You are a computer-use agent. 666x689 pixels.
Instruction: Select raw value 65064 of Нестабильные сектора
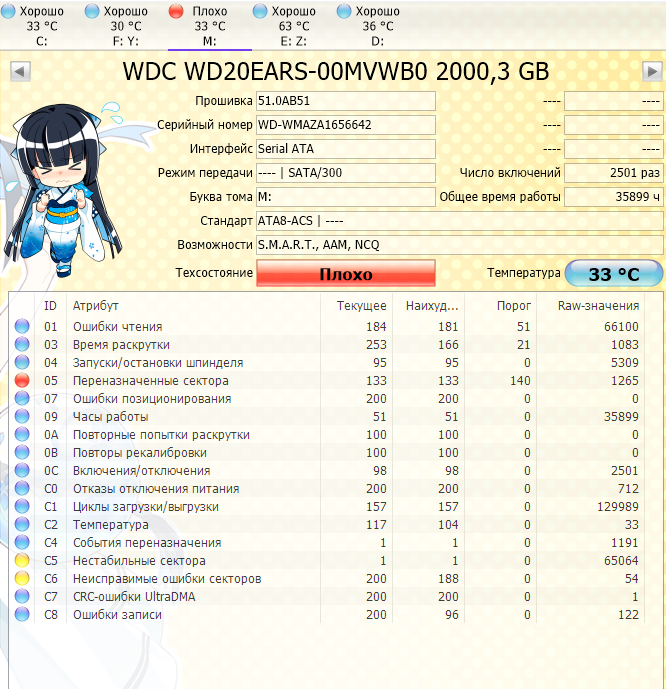[621, 561]
